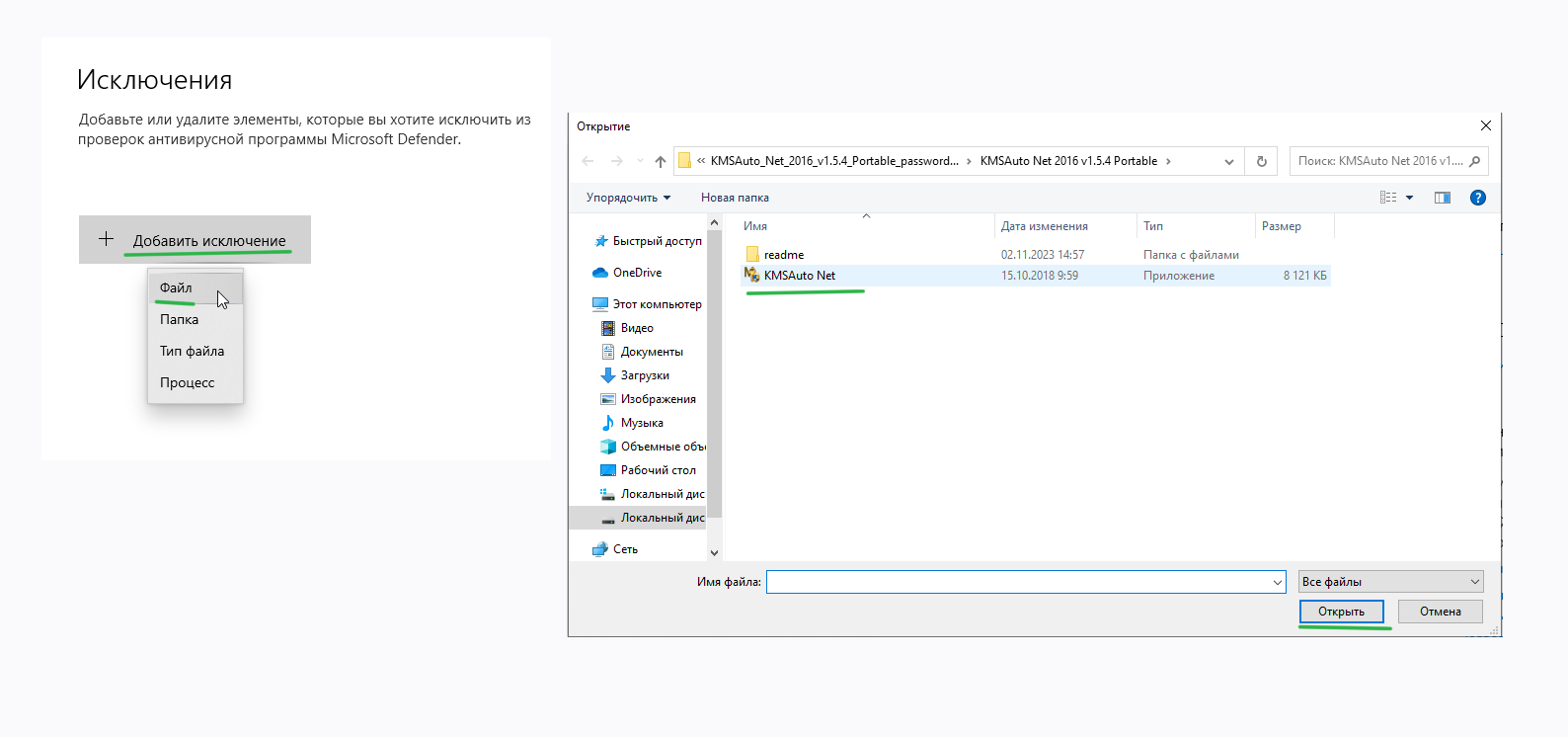This screenshot has width=1568, height=737.
Task: Open the Все файлы filter dropdown
Action: pos(1391,582)
